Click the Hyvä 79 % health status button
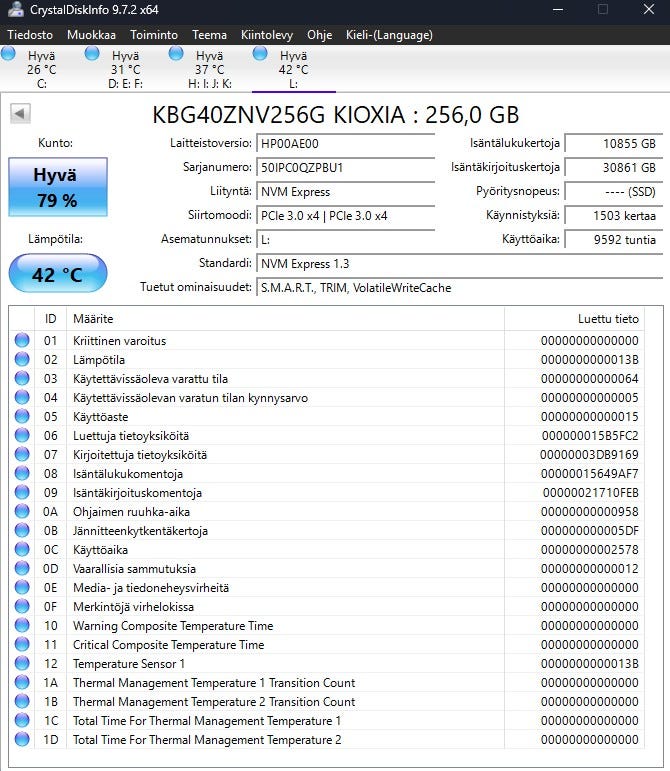Viewport: 670px width, 771px height. click(57, 188)
